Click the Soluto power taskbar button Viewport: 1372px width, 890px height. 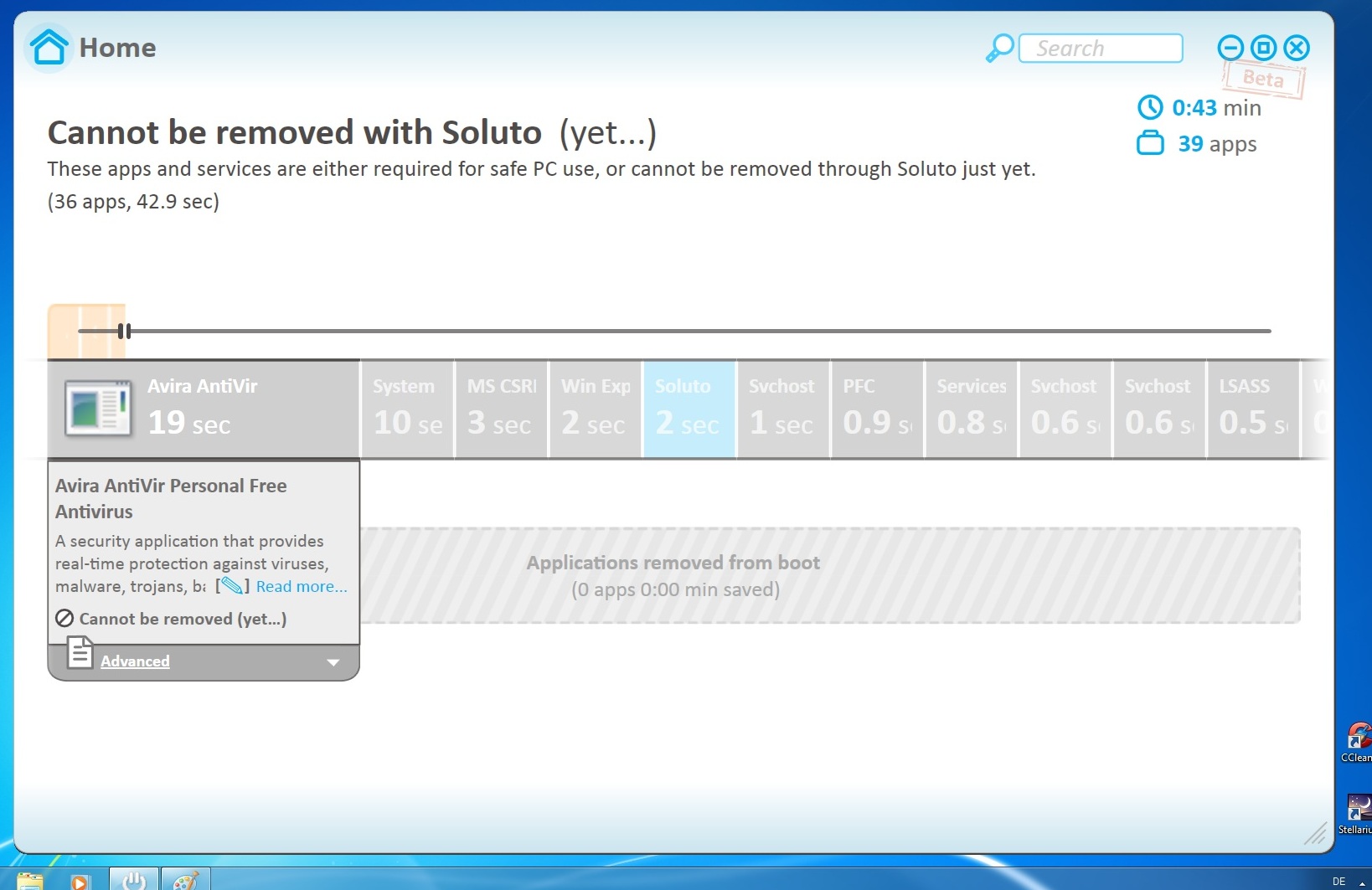pos(134,880)
